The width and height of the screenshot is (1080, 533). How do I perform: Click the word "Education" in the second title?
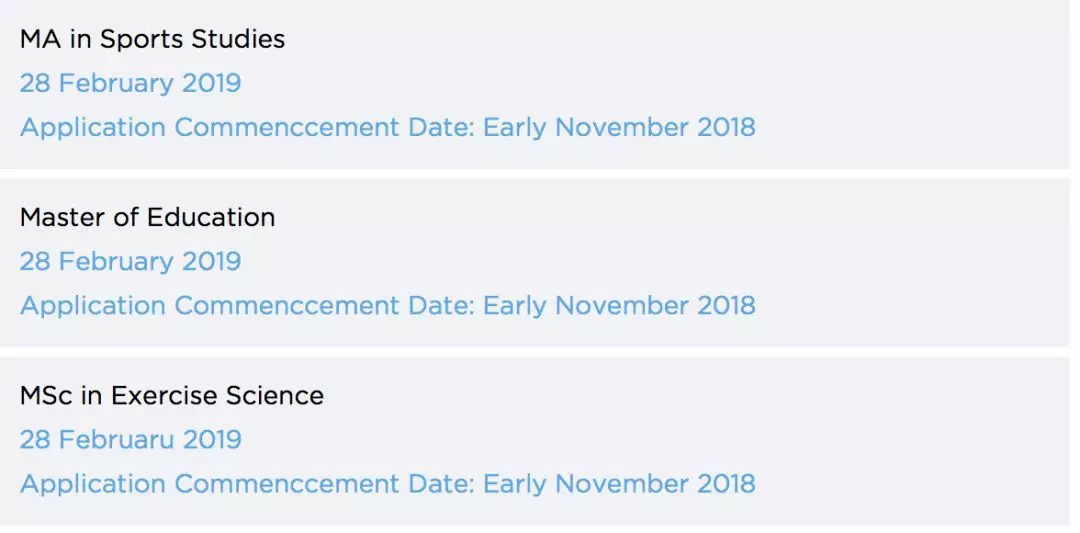pyautogui.click(x=210, y=217)
